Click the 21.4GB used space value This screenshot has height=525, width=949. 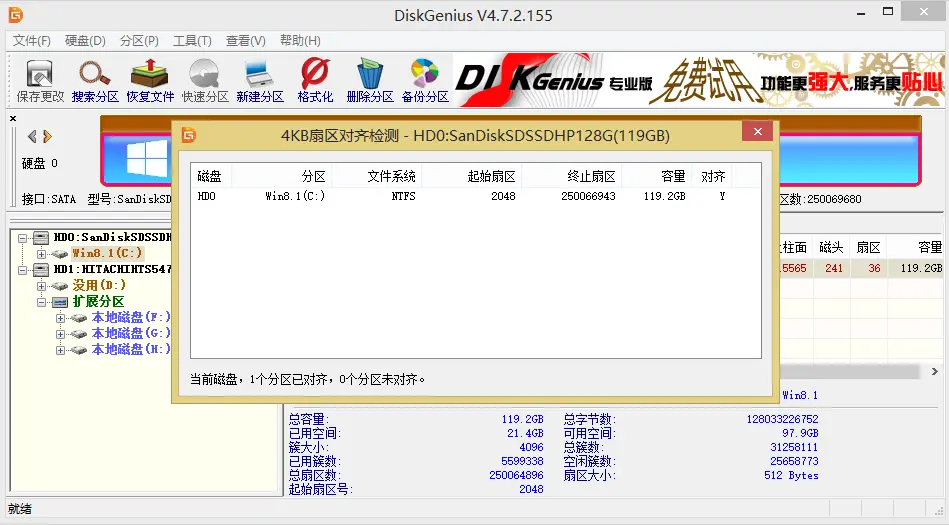click(525, 433)
